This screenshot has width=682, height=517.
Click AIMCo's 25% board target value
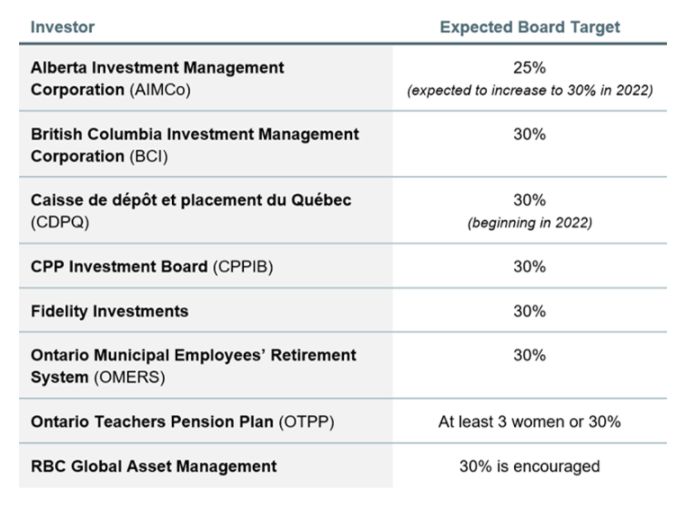(529, 68)
